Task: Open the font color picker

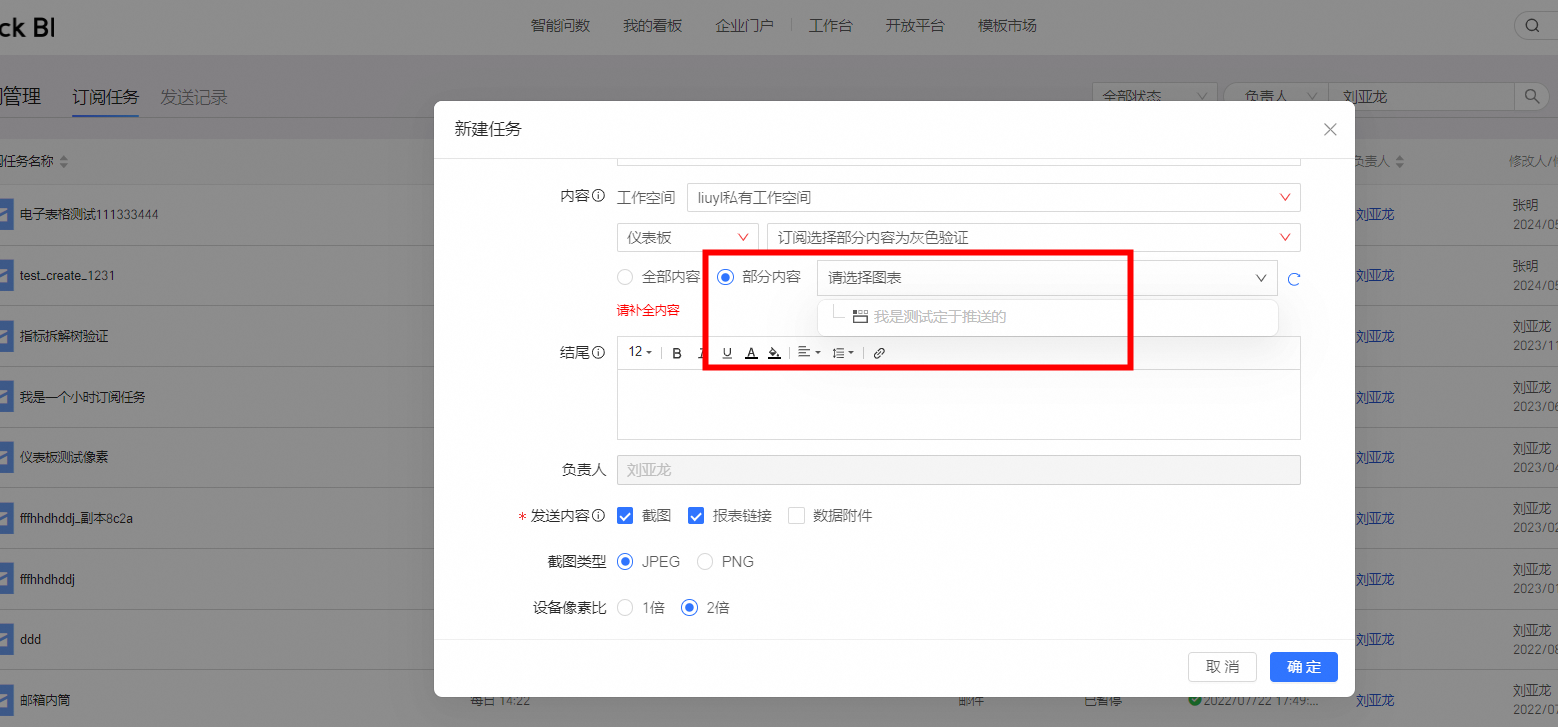Action: [x=751, y=353]
